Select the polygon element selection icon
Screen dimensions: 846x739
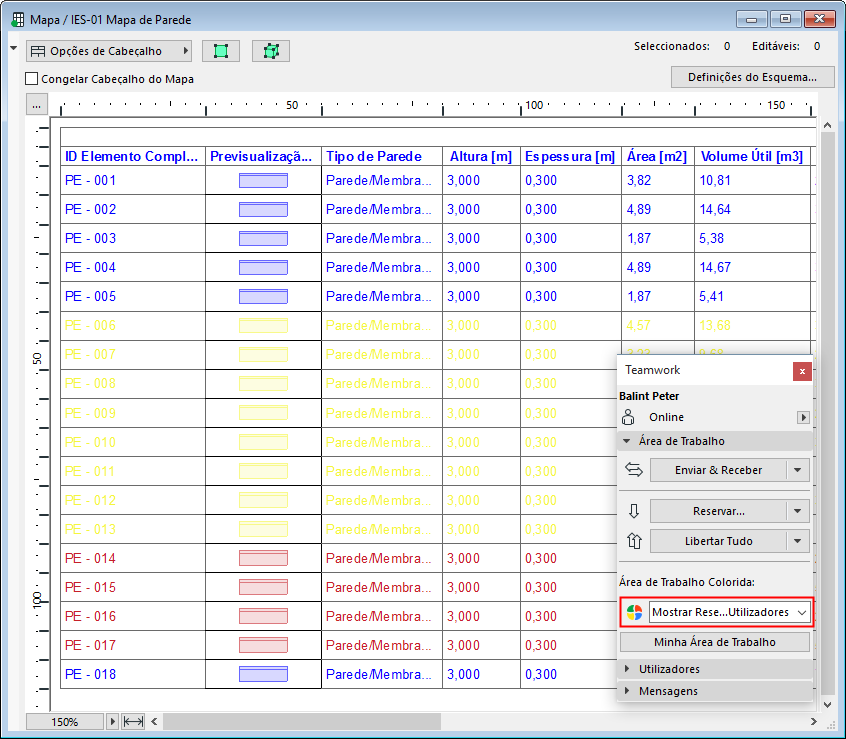pos(270,50)
